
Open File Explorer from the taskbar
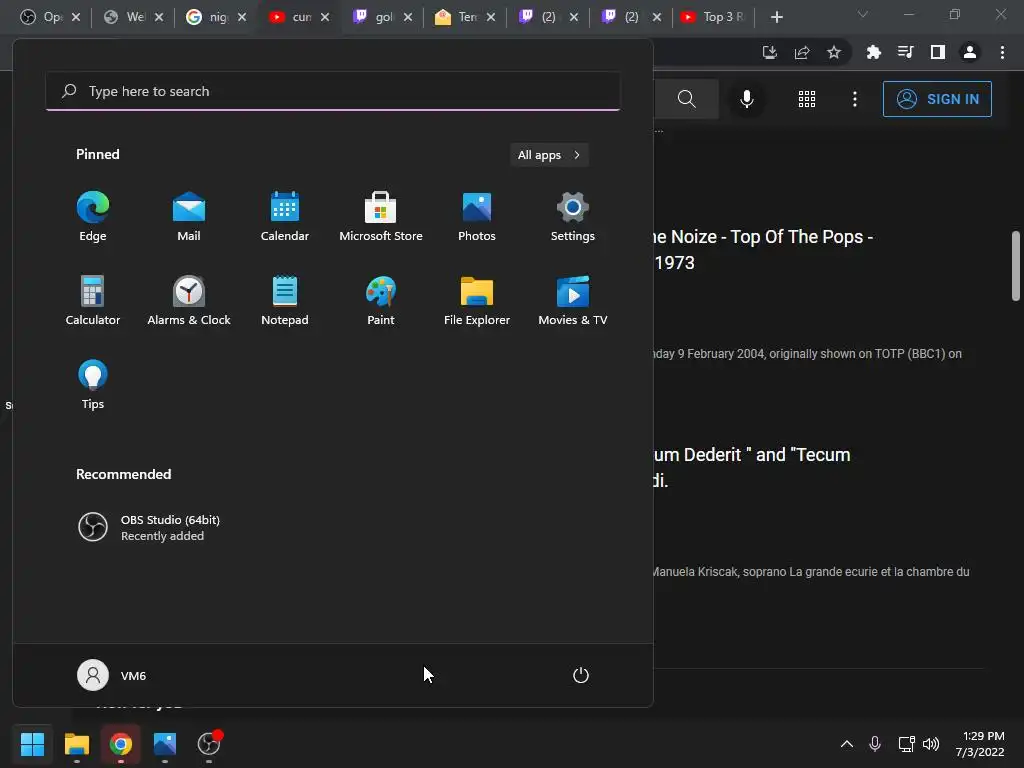pyautogui.click(x=76, y=744)
